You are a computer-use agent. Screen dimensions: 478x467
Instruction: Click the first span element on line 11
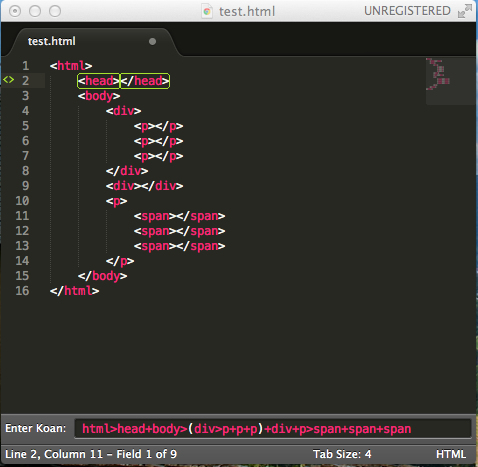pos(179,216)
